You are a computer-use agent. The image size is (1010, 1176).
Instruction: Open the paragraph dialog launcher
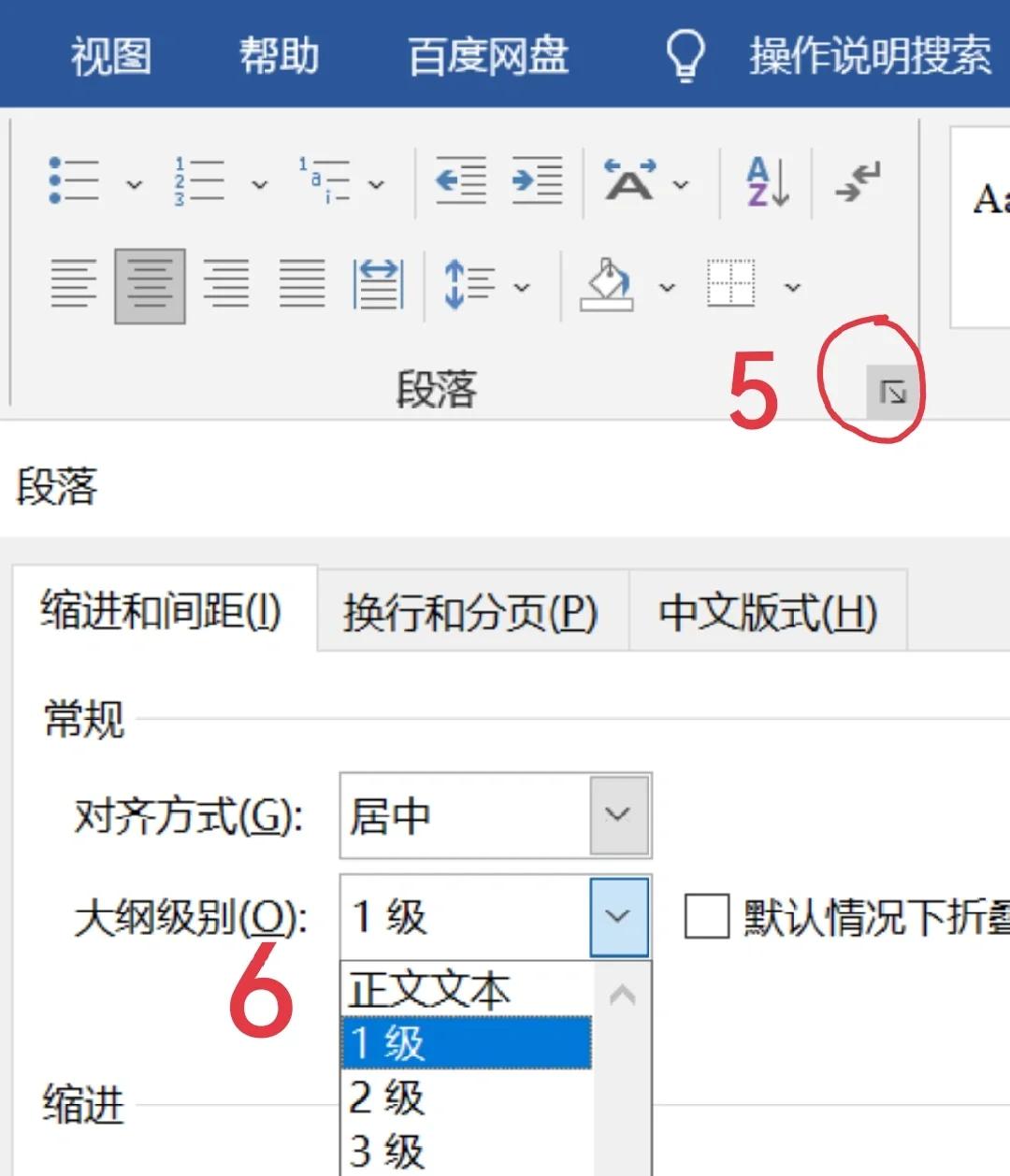894,393
